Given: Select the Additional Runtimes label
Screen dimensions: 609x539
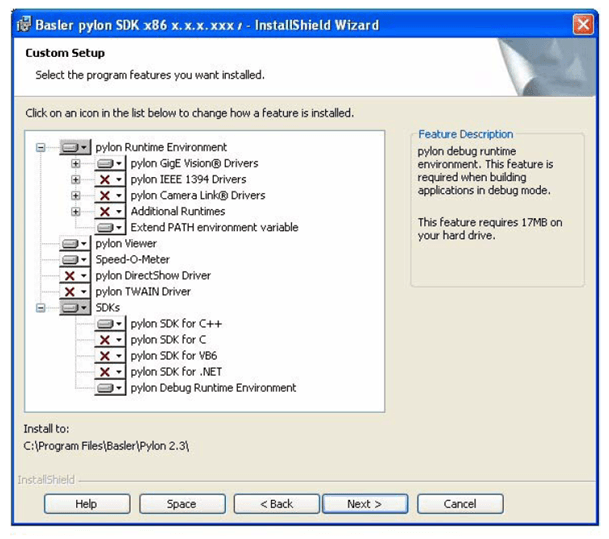Looking at the screenshot, I should pos(178,211).
